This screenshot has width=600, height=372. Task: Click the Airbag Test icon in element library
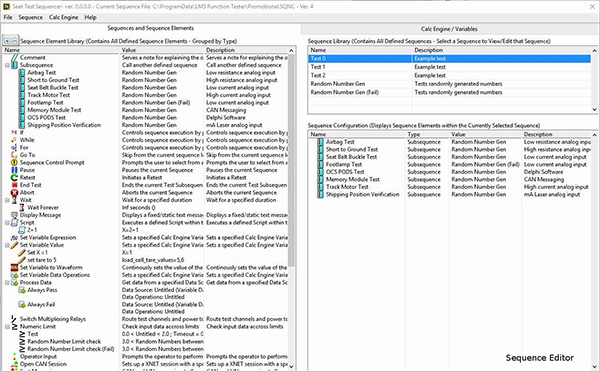click(x=22, y=73)
